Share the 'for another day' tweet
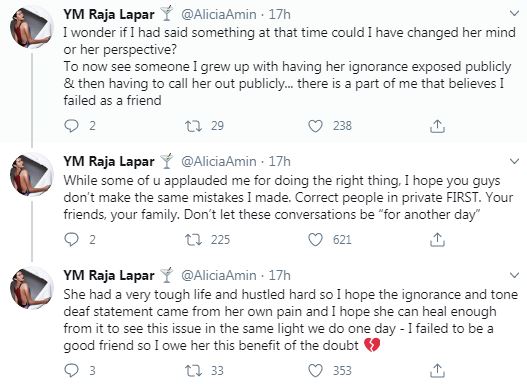 coord(437,240)
